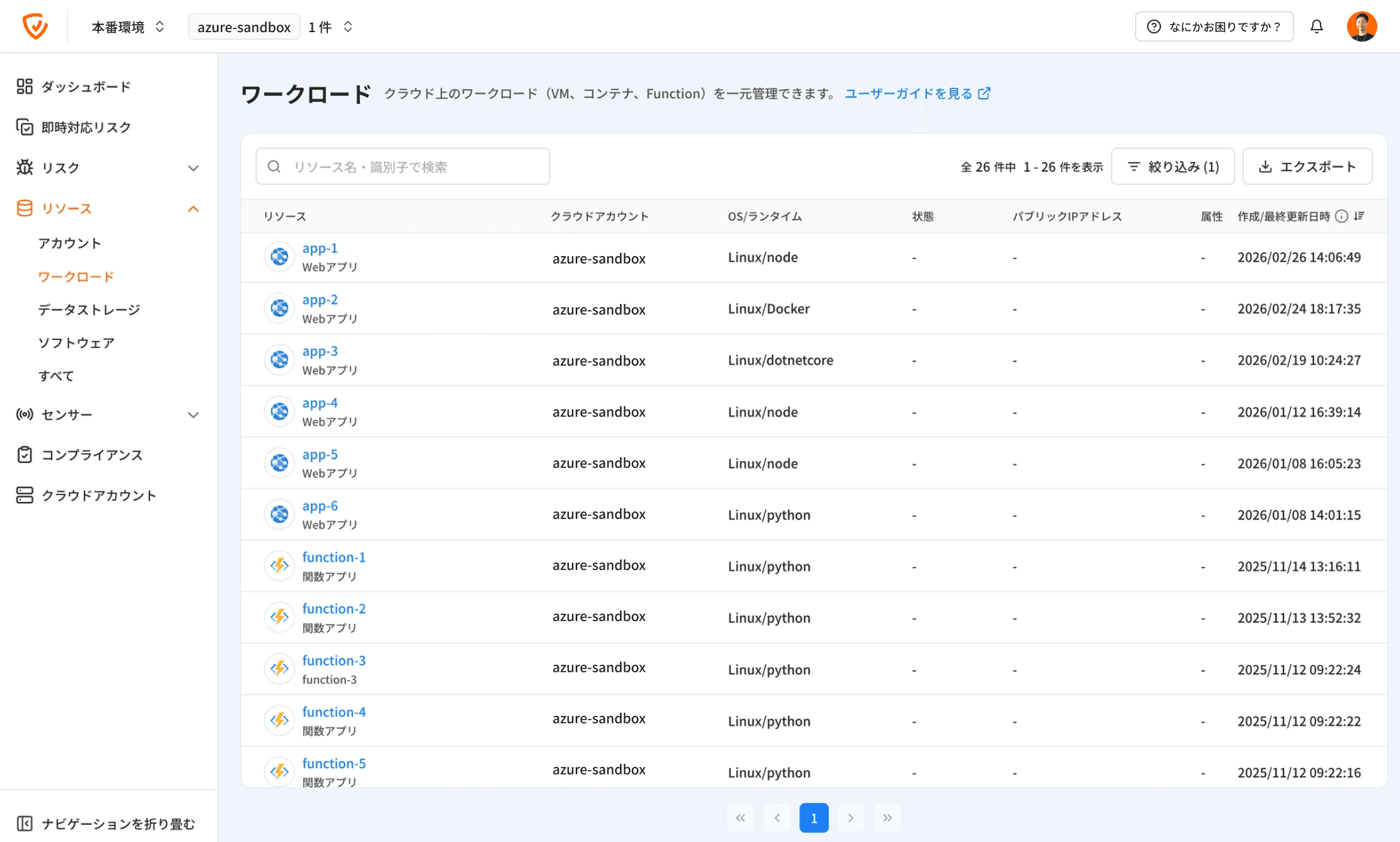Collapse the リソース section chevron

(194, 209)
